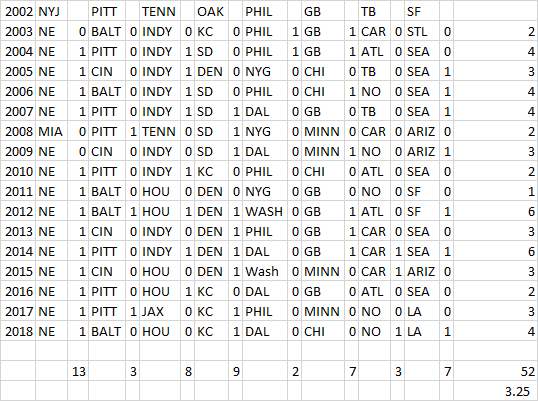Screen dimensions: 538x401
Task: Select the WASH cell in 2012 row
Action: (265, 212)
